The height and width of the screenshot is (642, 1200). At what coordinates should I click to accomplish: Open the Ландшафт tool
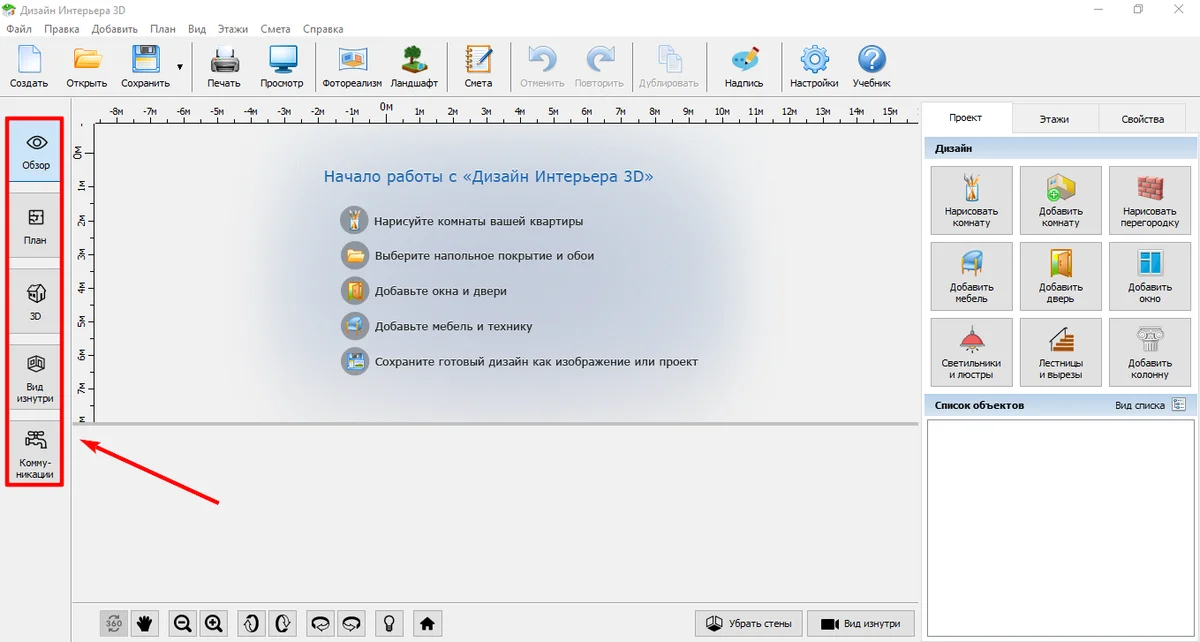414,67
